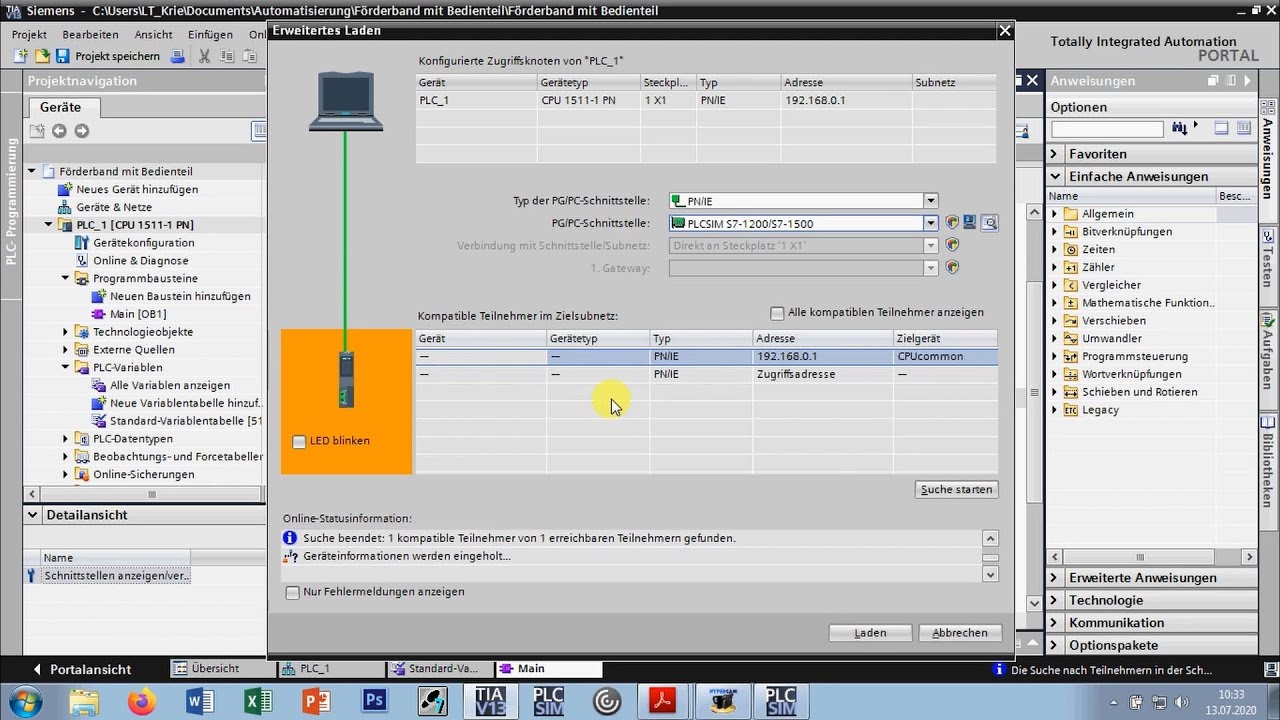1280x720 pixels.
Task: Click shield icon beside 1. Gateway field
Action: pyautogui.click(x=952, y=268)
